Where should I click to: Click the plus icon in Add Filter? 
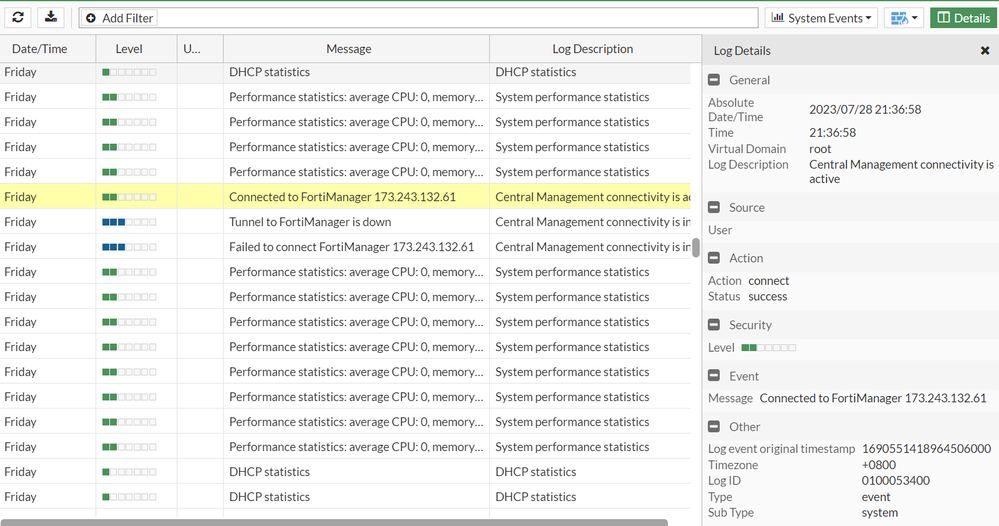pos(91,18)
